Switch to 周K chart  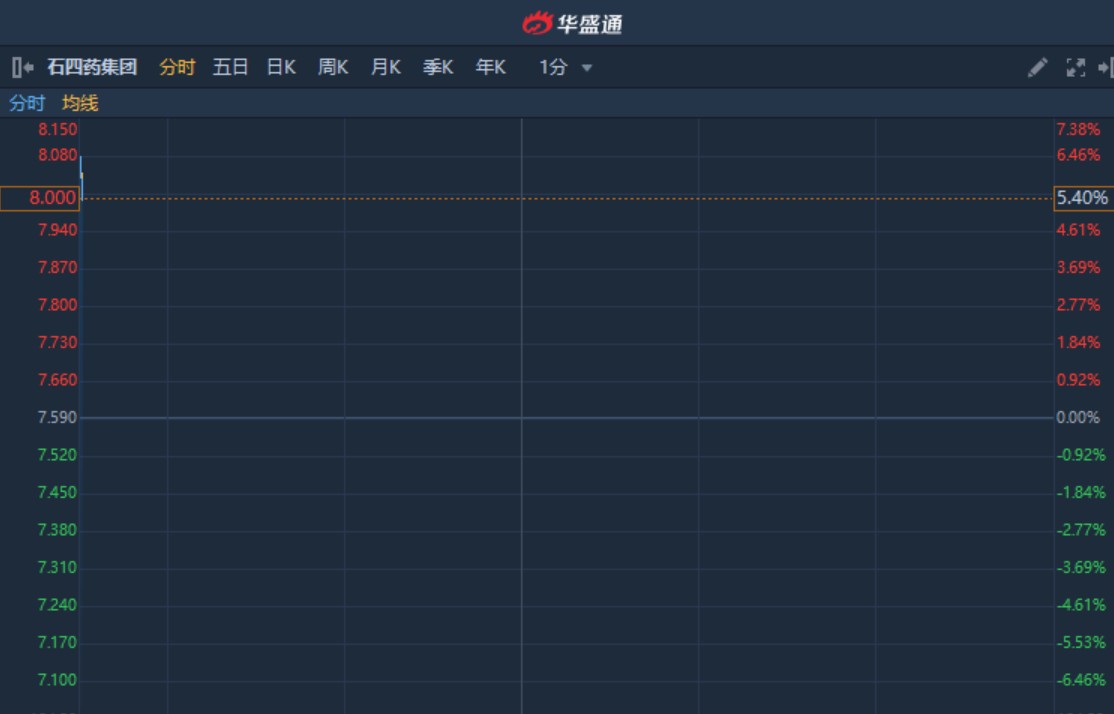[x=333, y=67]
